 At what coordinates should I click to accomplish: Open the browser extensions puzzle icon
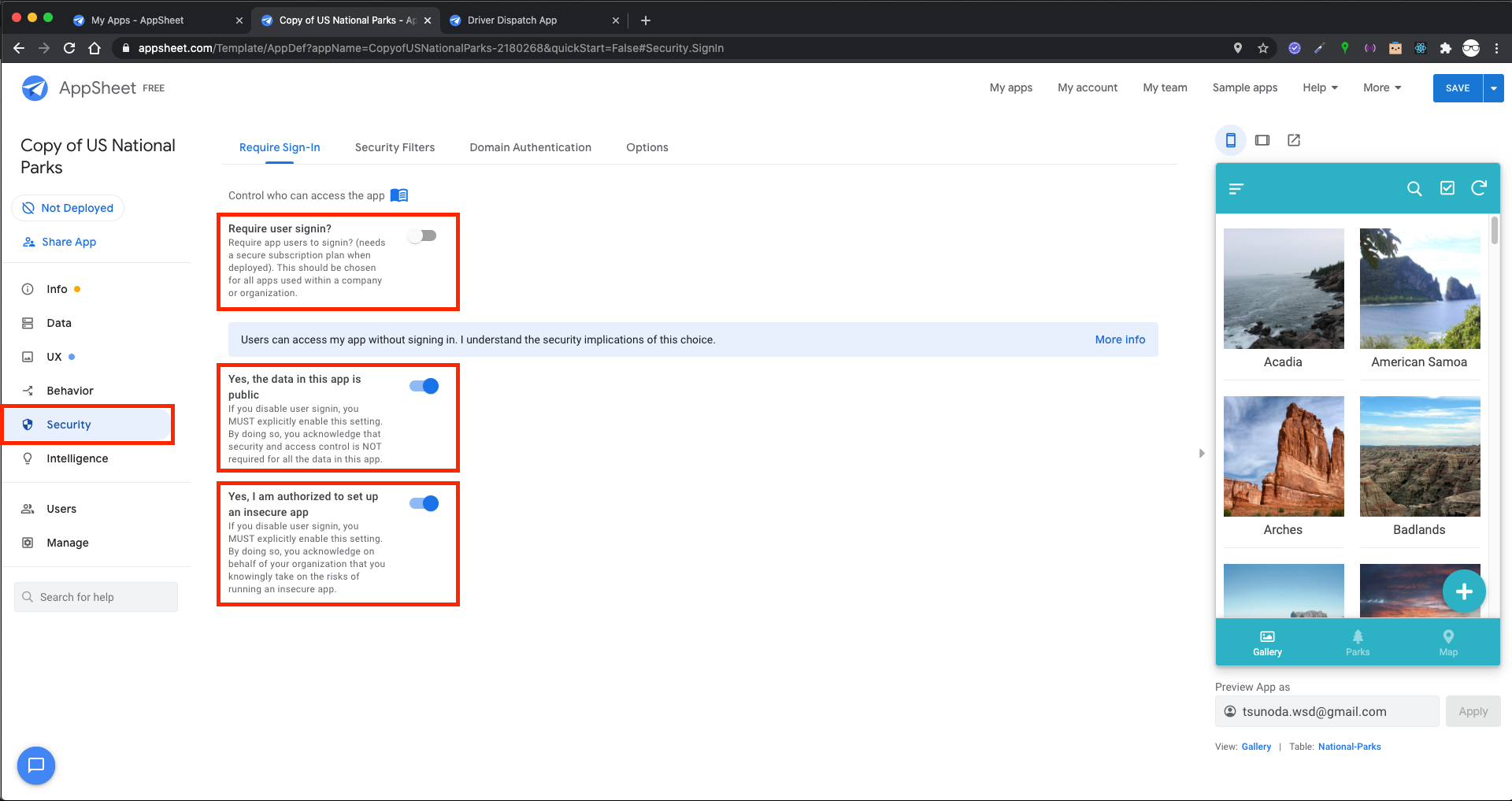[x=1445, y=48]
